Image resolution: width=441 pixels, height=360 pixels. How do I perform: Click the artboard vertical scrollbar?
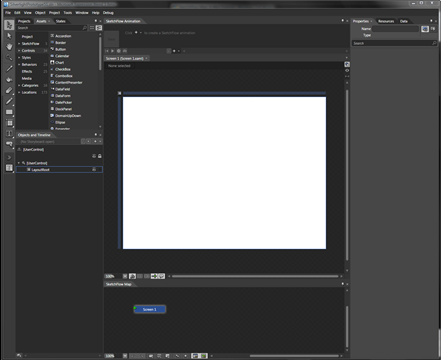point(347,175)
